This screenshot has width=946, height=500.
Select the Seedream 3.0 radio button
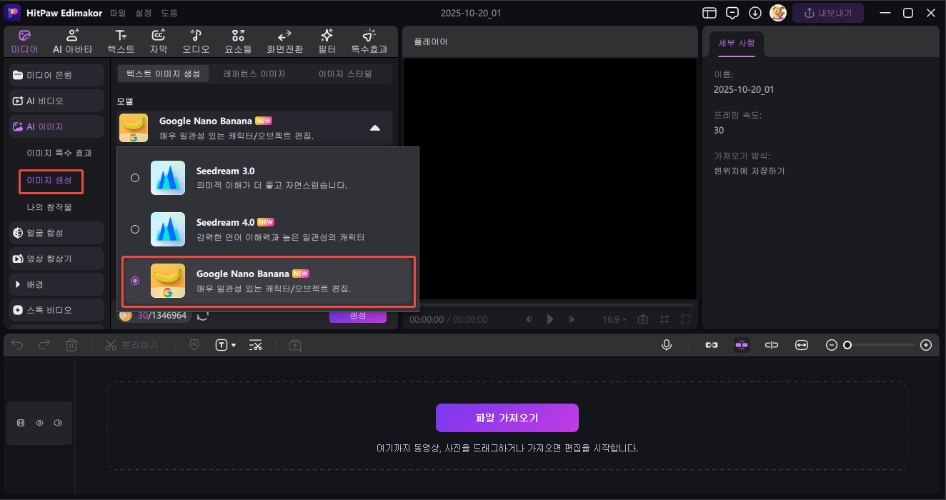135,178
